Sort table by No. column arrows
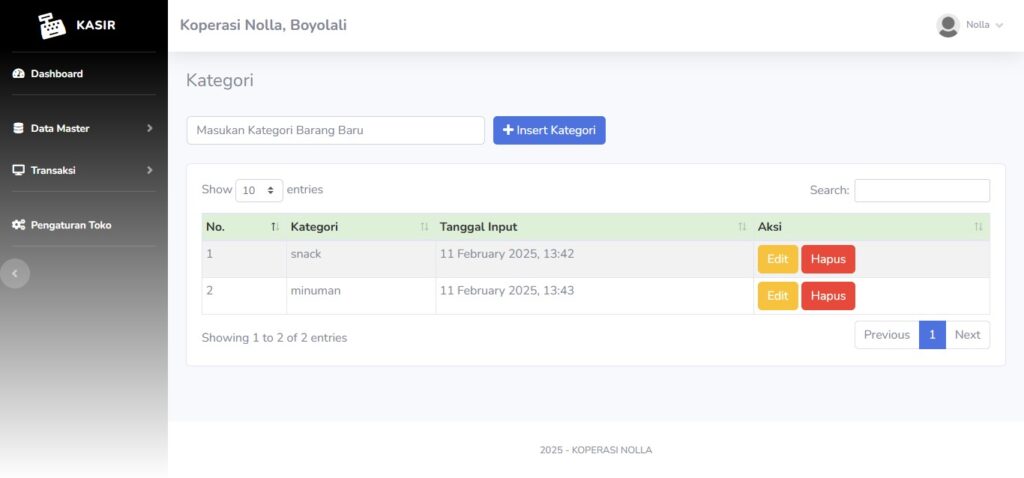 click(275, 227)
